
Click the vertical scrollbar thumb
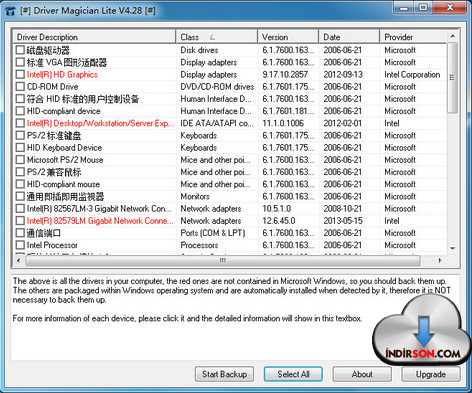pyautogui.click(x=452, y=77)
